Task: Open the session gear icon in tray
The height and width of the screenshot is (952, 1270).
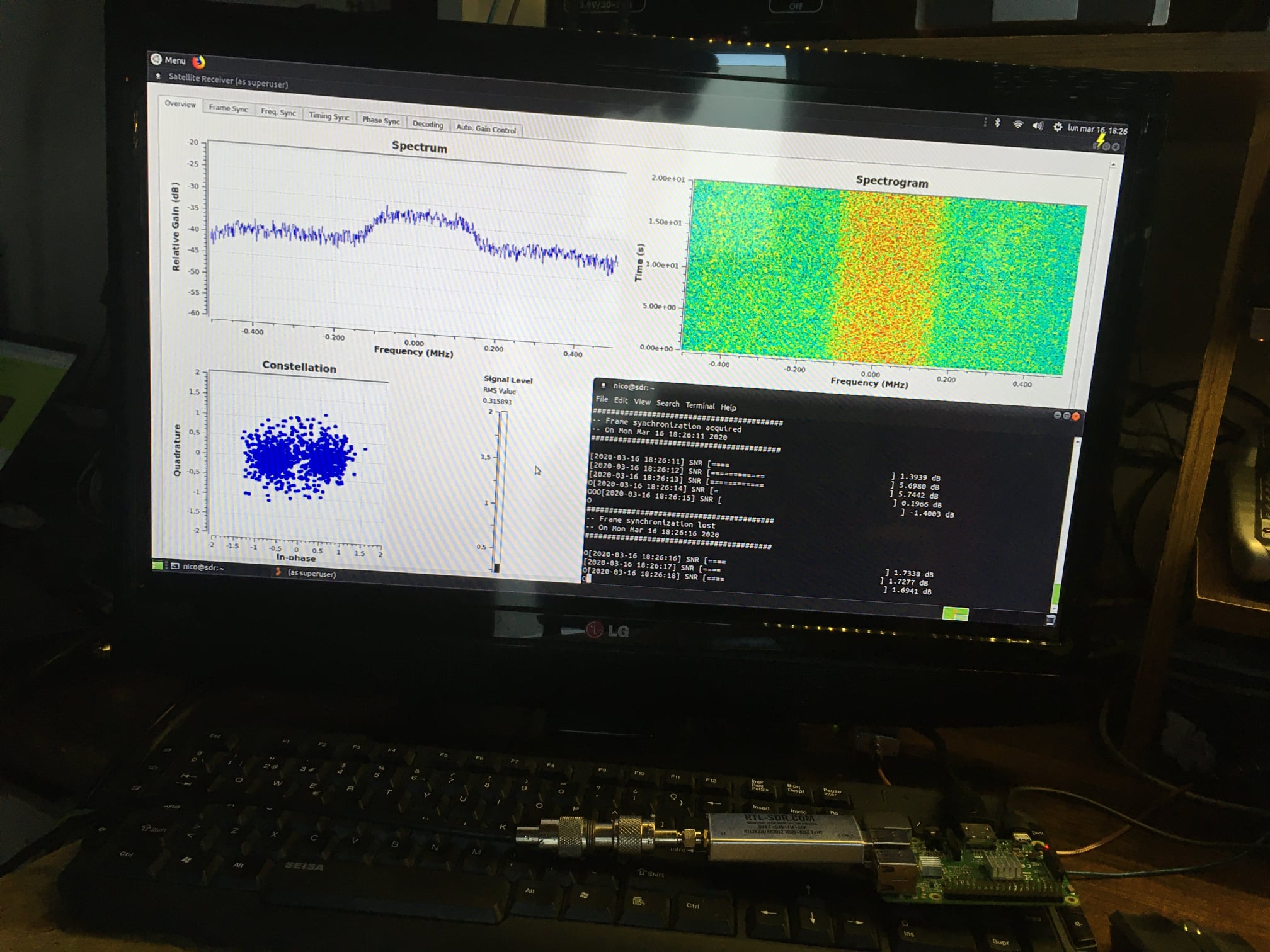Action: pos(1058,127)
